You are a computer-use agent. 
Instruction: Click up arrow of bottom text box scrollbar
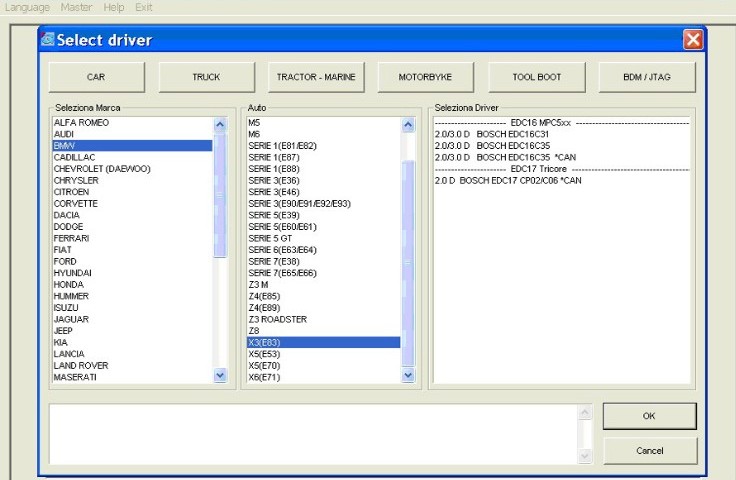pyautogui.click(x=585, y=412)
